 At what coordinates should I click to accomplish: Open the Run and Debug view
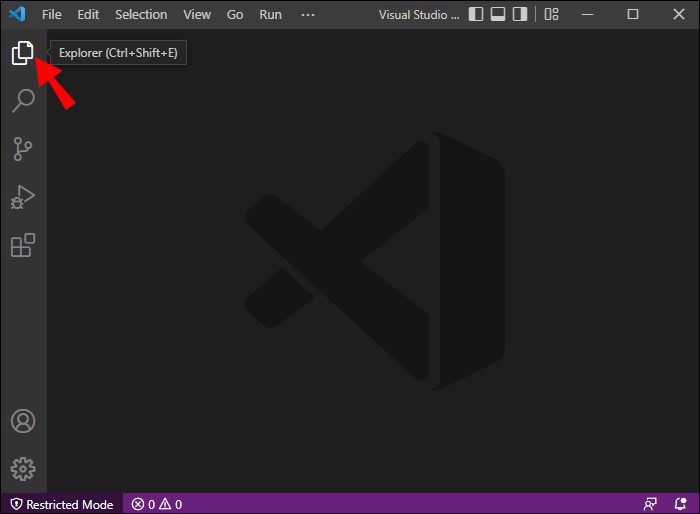click(x=23, y=197)
